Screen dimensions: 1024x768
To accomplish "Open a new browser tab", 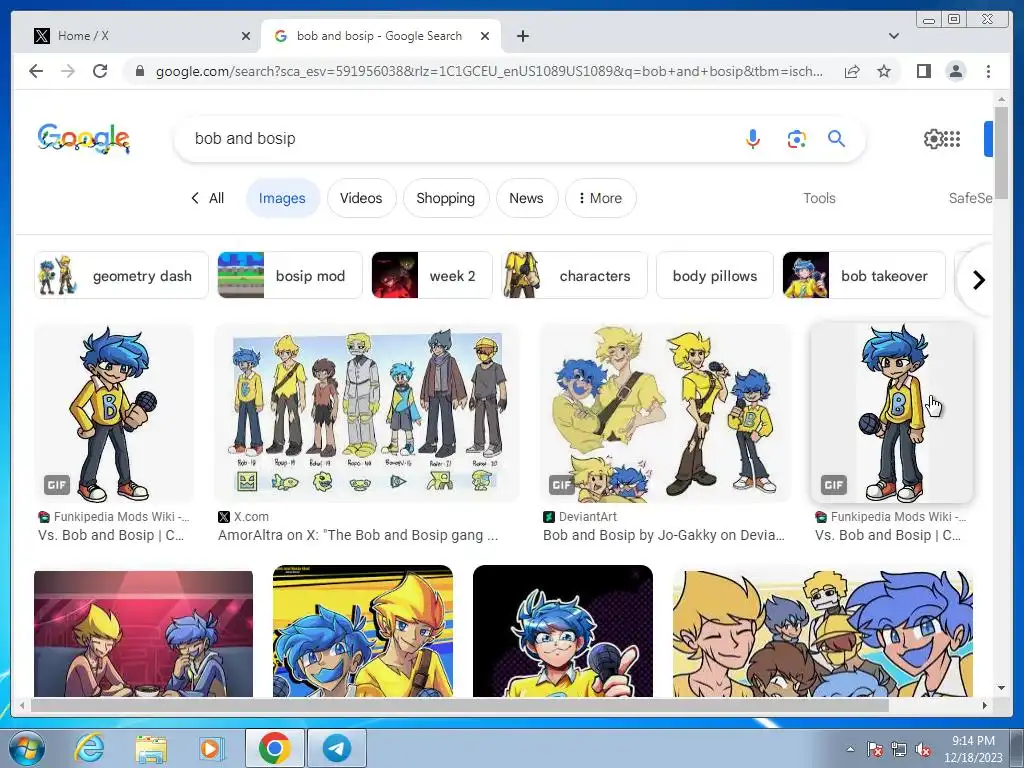I will coord(522,36).
